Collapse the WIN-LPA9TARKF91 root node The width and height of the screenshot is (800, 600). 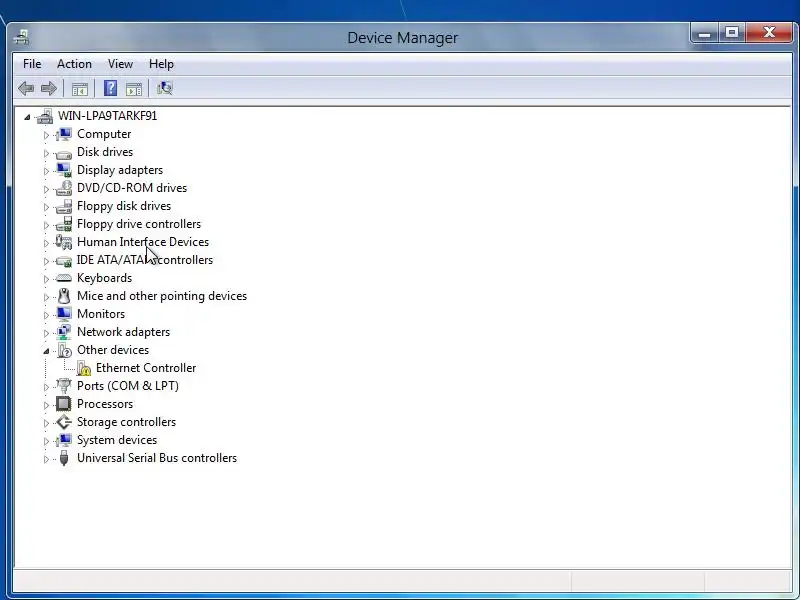pyautogui.click(x=27, y=117)
